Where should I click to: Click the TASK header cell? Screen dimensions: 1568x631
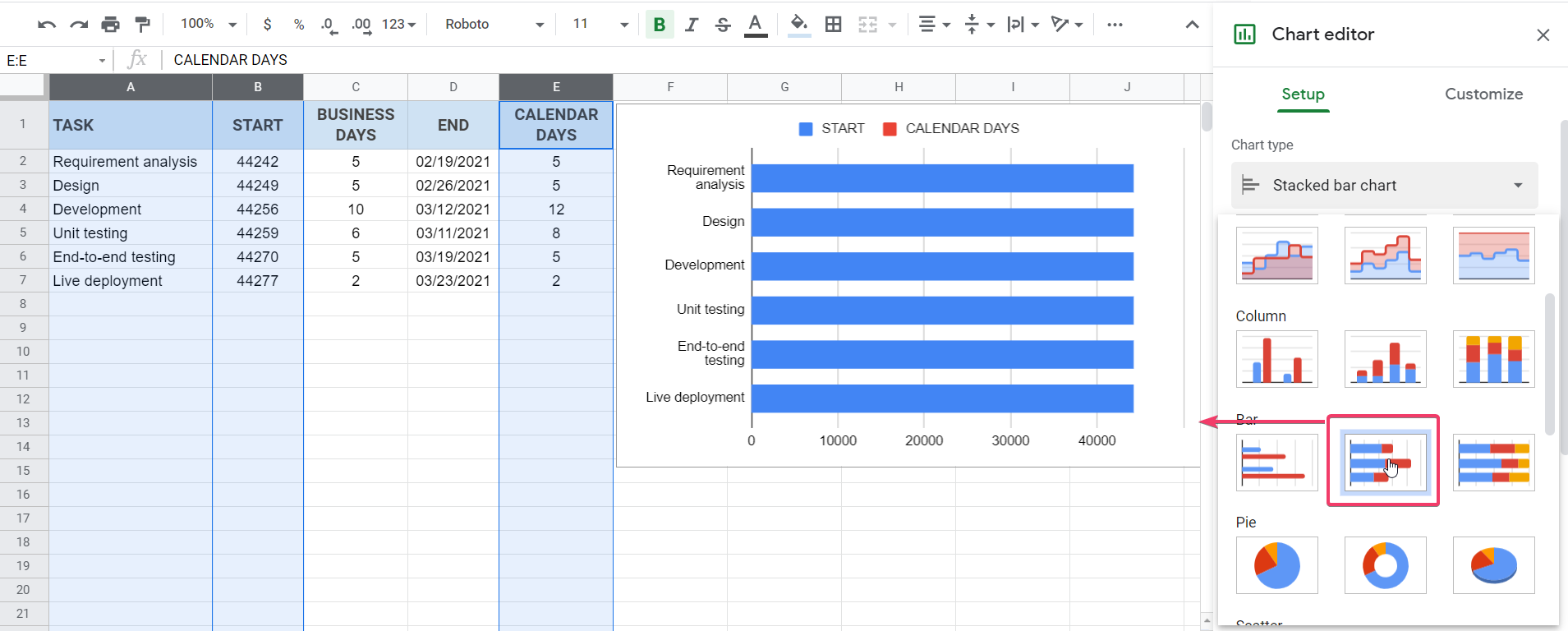(131, 125)
